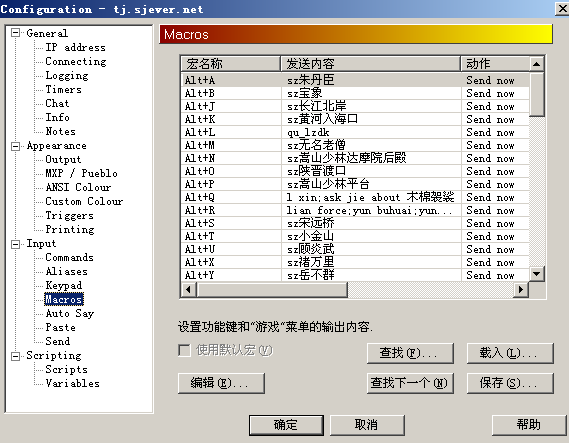
Task: Go to the Triggers page
Action: click(x=69, y=215)
